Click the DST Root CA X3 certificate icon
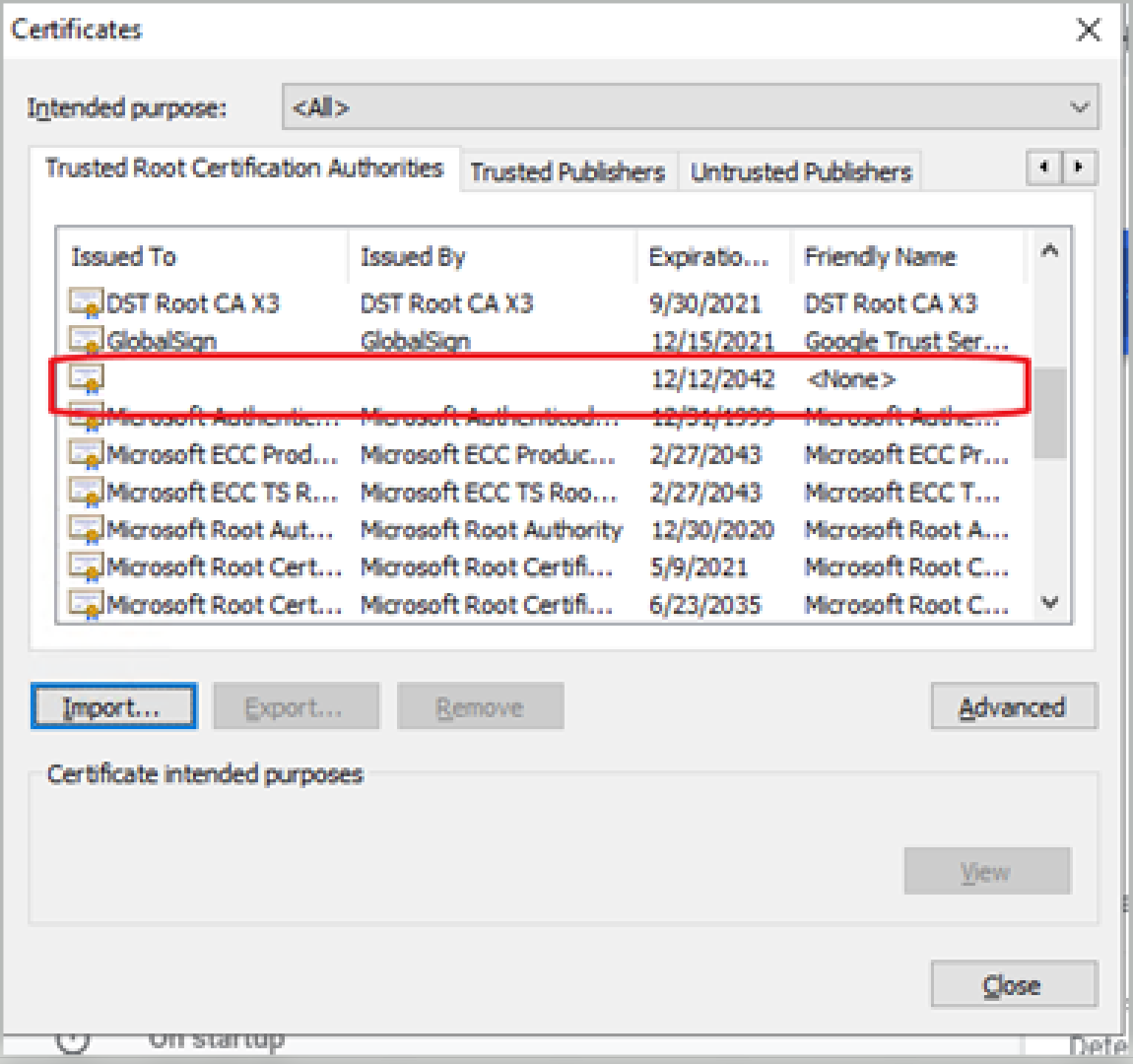This screenshot has width=1133, height=1064. pos(87,302)
